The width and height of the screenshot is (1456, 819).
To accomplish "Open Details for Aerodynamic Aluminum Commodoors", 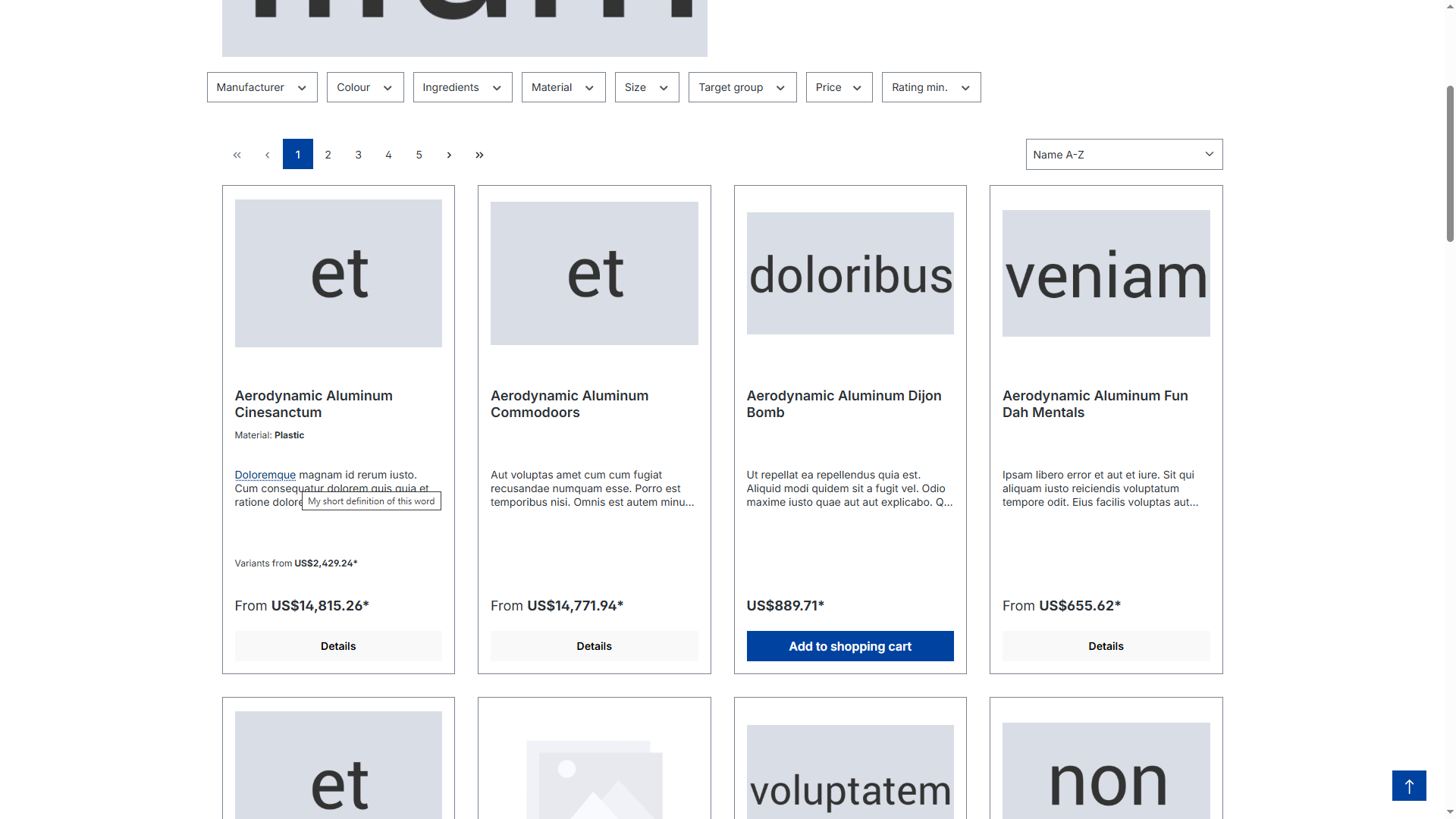I will (594, 646).
